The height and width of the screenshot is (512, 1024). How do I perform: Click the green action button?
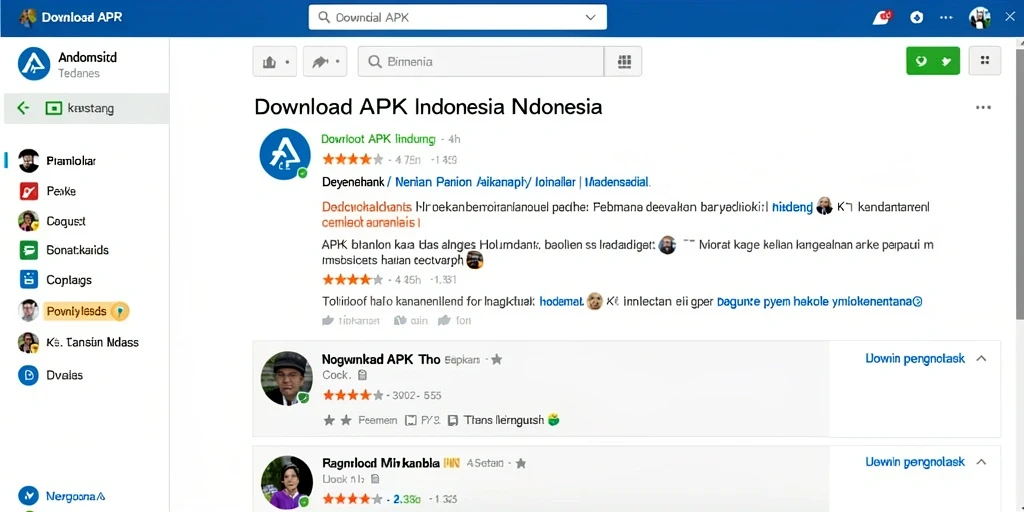pyautogui.click(x=933, y=61)
